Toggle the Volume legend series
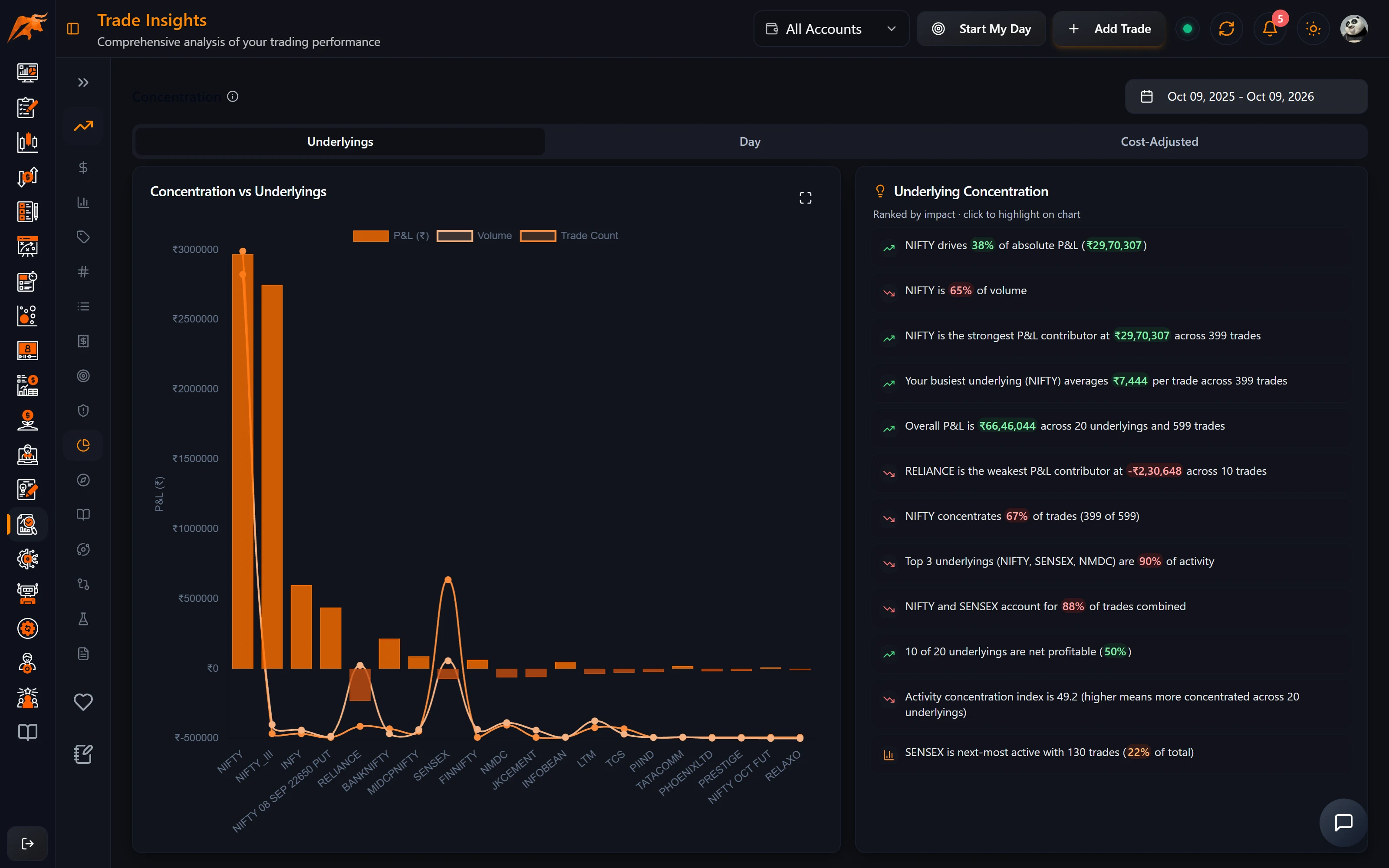This screenshot has width=1389, height=868. click(x=474, y=236)
